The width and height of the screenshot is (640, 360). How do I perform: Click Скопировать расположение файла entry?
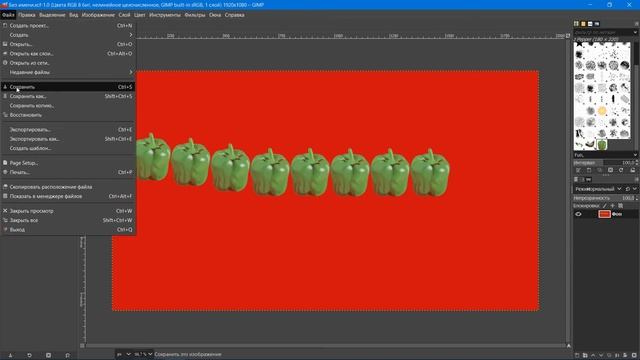click(x=68, y=187)
